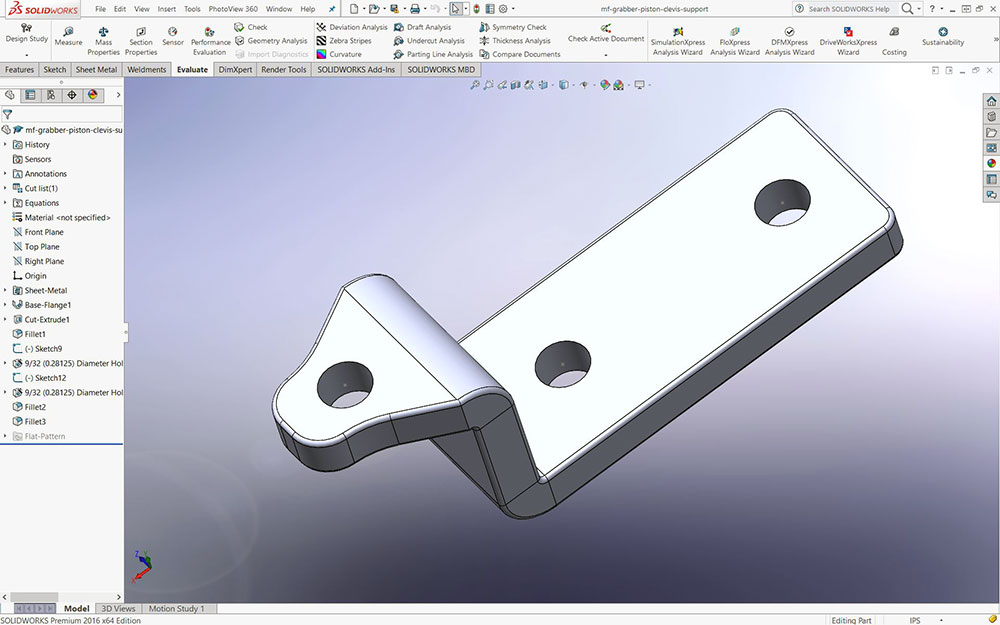
Task: Start the SimulationXpress Analysis Wizard
Action: click(x=678, y=40)
